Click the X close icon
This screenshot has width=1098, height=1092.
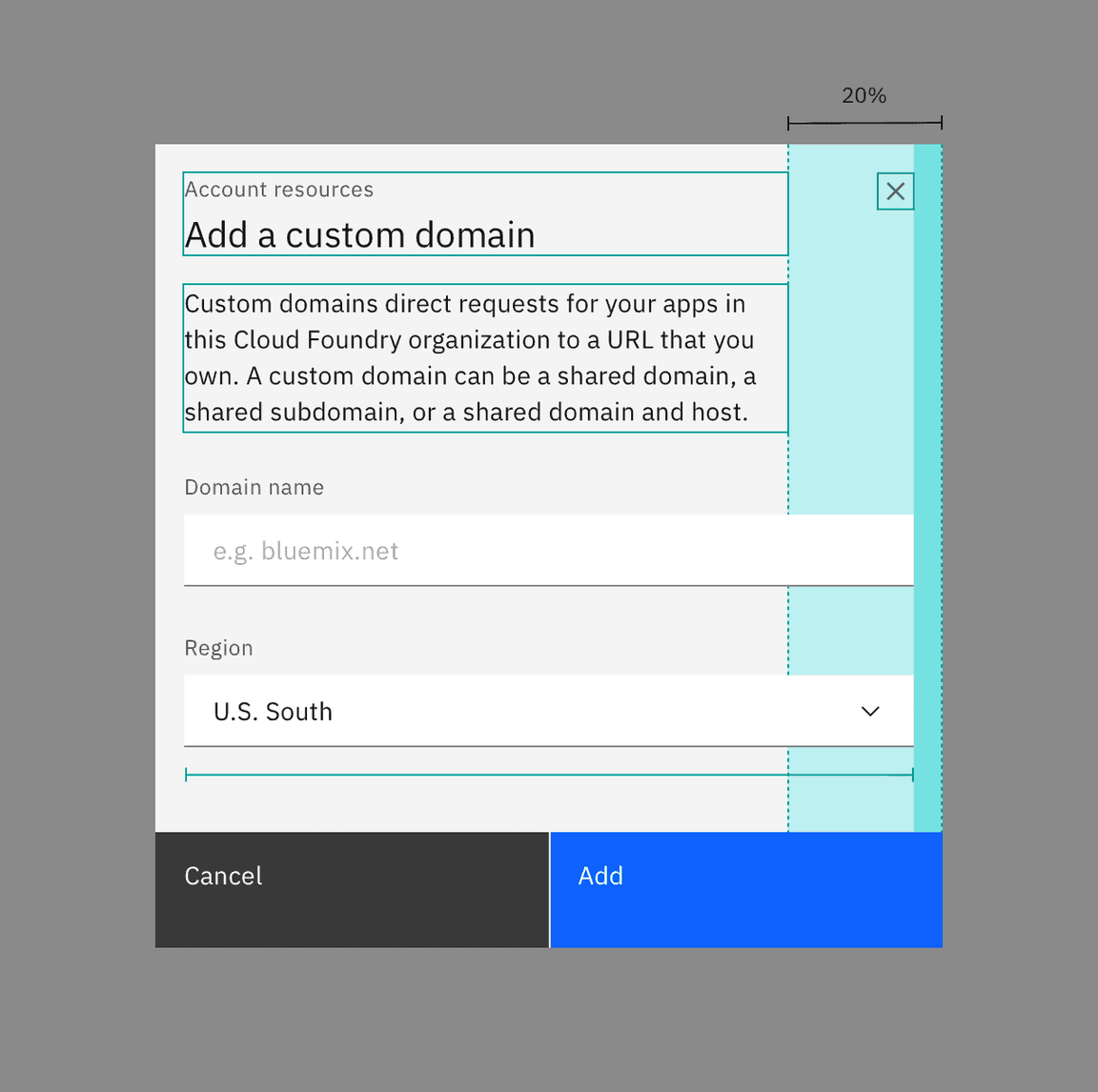[x=895, y=191]
